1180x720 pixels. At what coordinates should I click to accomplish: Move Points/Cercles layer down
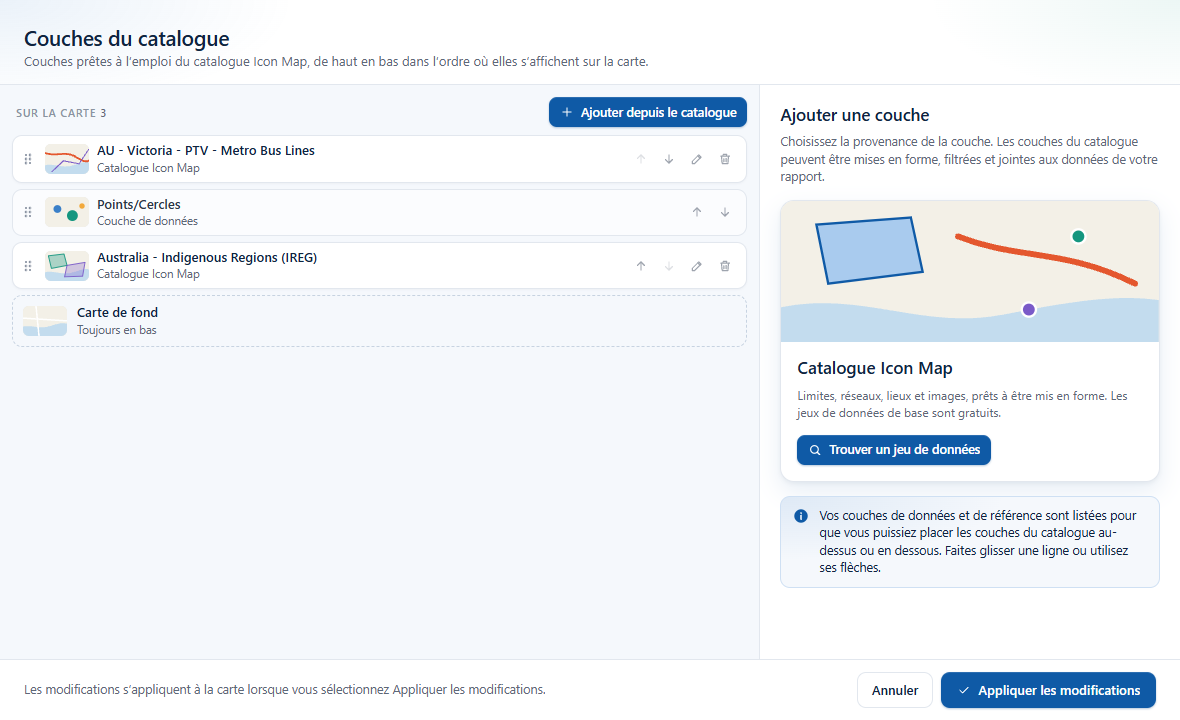pos(725,212)
